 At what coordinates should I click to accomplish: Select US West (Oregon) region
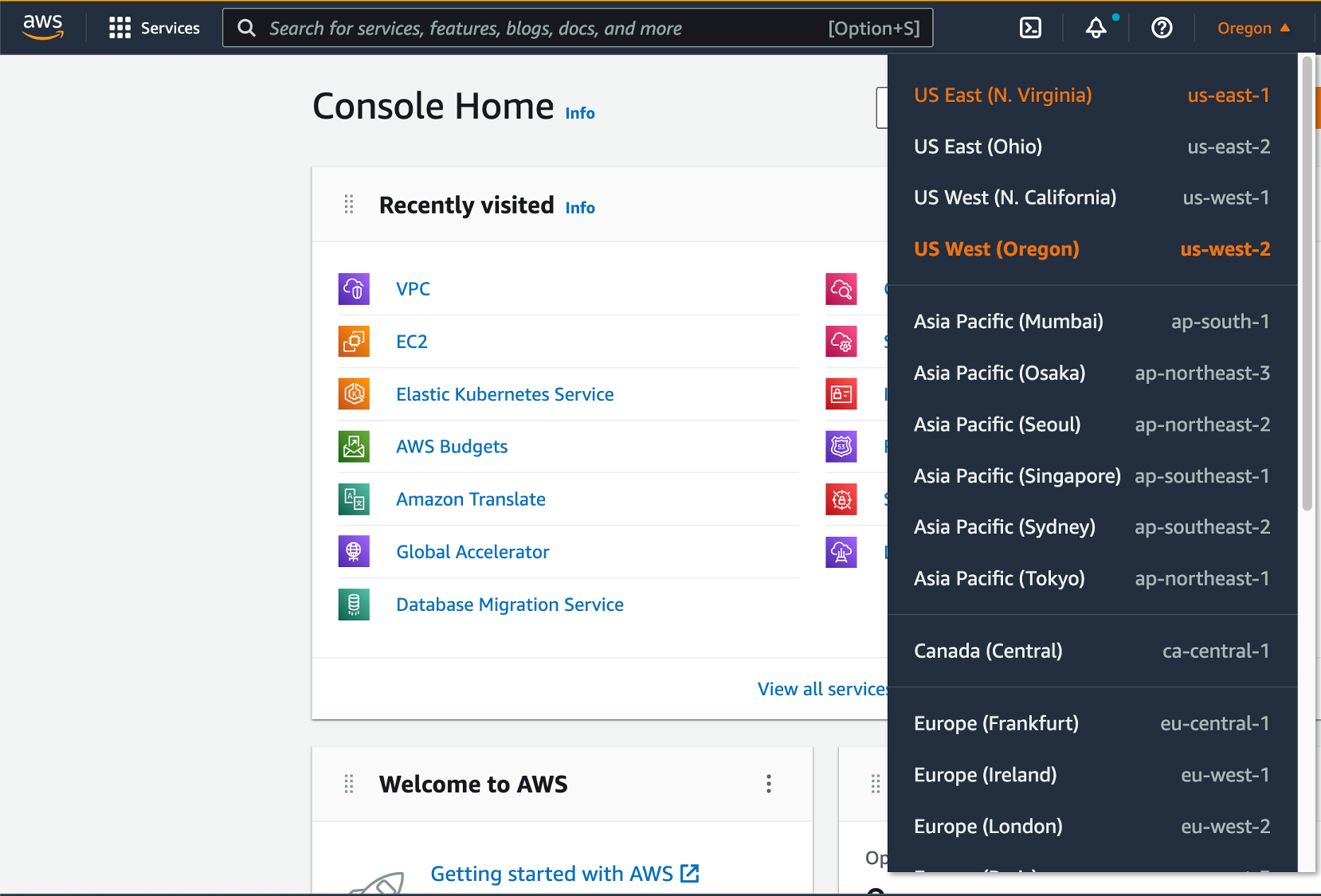(x=1092, y=249)
